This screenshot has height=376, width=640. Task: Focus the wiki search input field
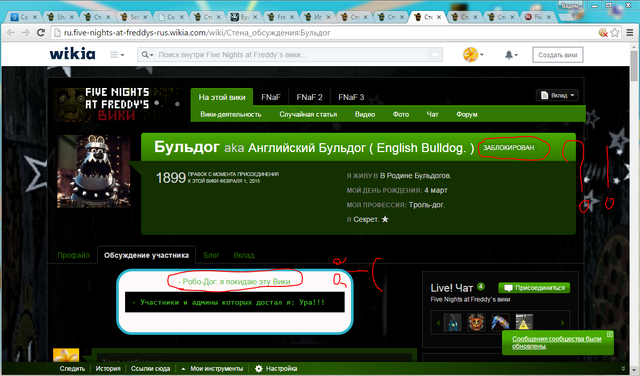pos(292,55)
